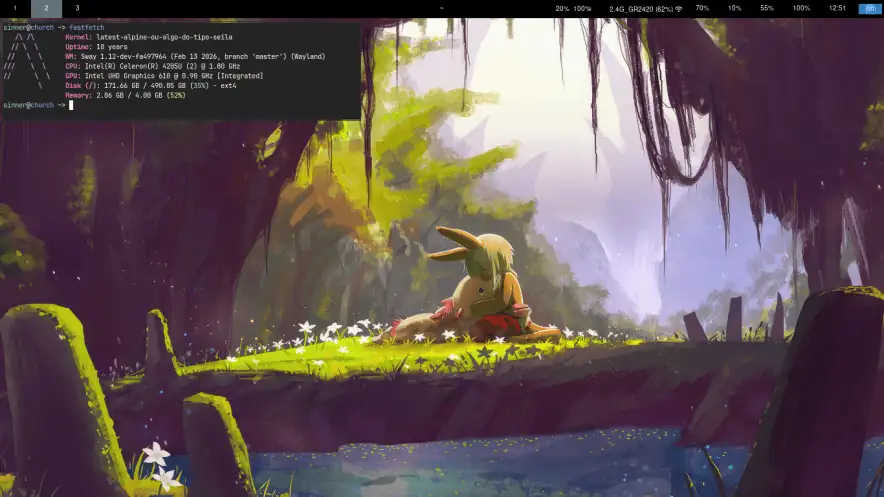Image resolution: width=884 pixels, height=497 pixels.
Task: Click the 'fastfetch' command text
Action: (86, 27)
